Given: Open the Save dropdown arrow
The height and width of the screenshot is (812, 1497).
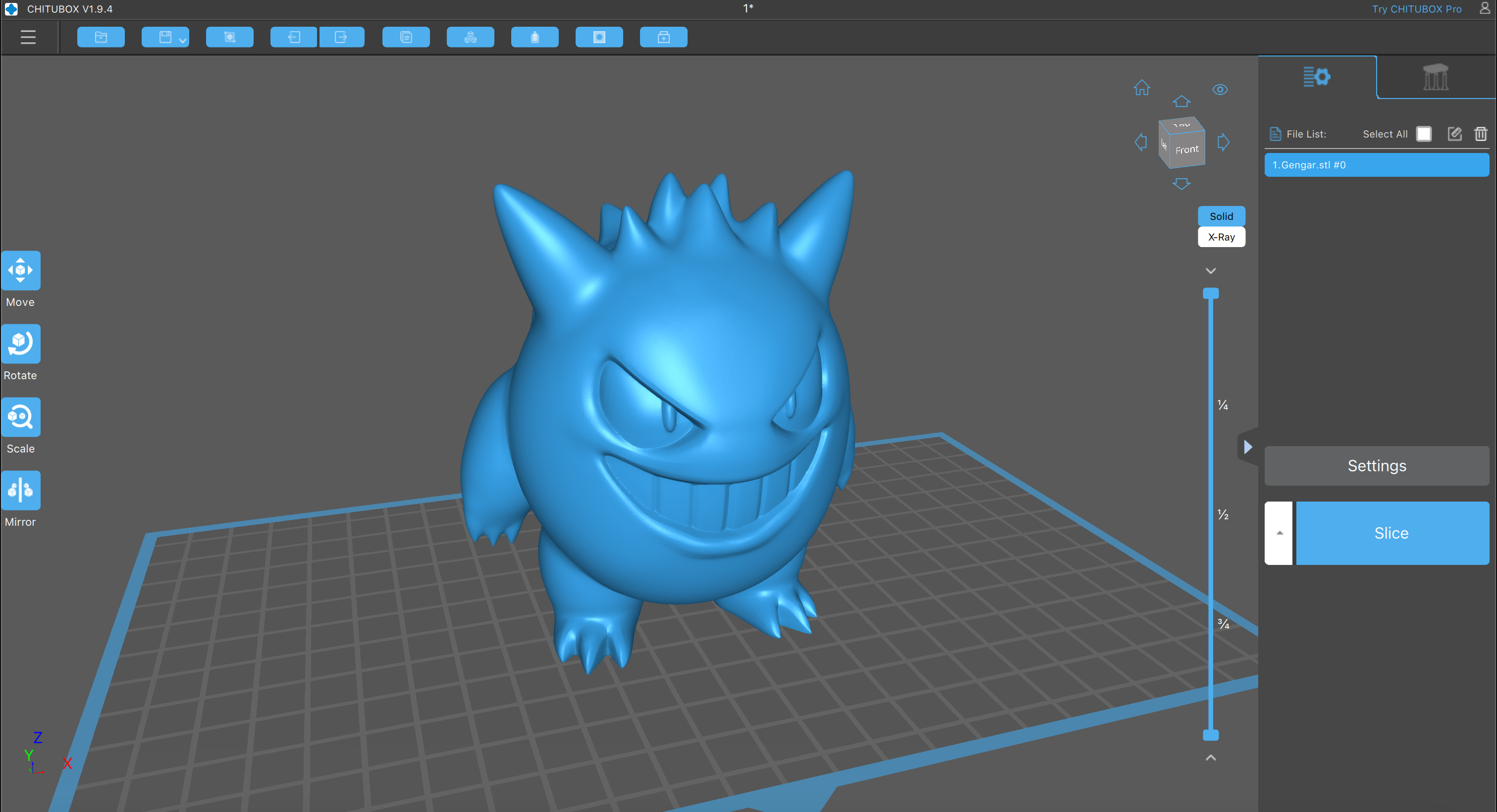Looking at the screenshot, I should pyautogui.click(x=182, y=40).
